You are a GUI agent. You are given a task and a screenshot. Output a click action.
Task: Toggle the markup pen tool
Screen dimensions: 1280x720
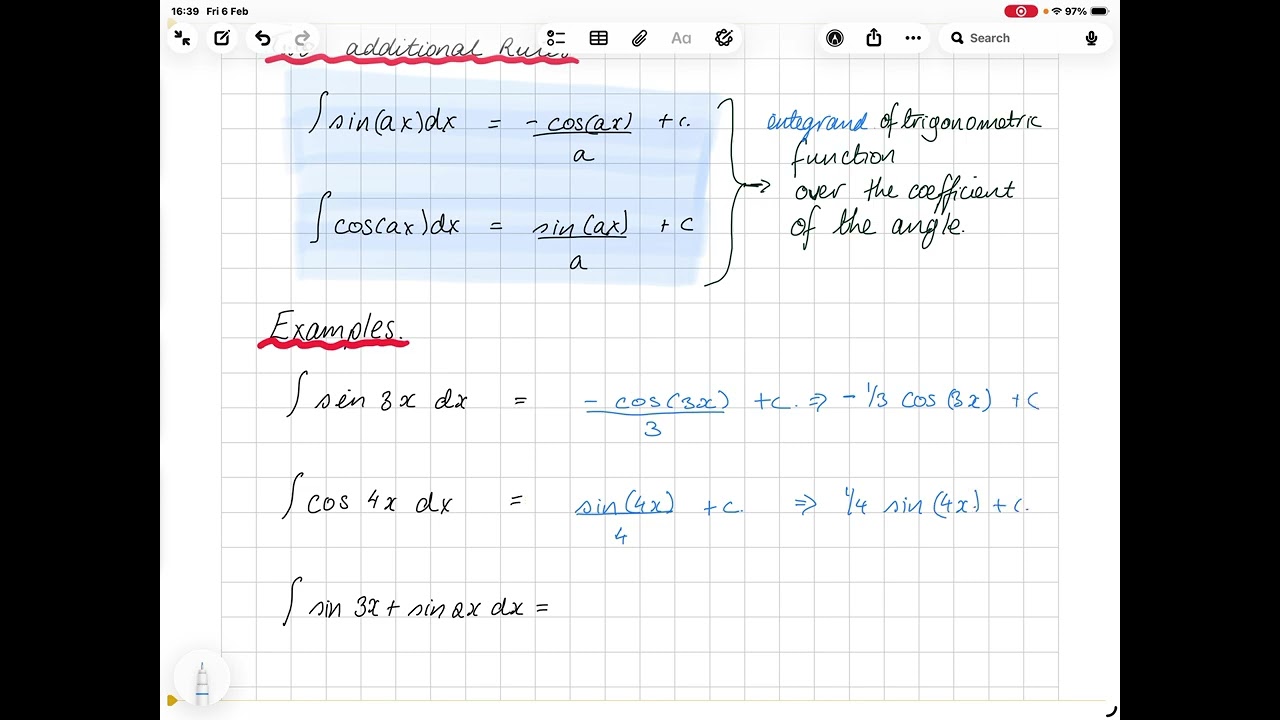pyautogui.click(x=835, y=38)
